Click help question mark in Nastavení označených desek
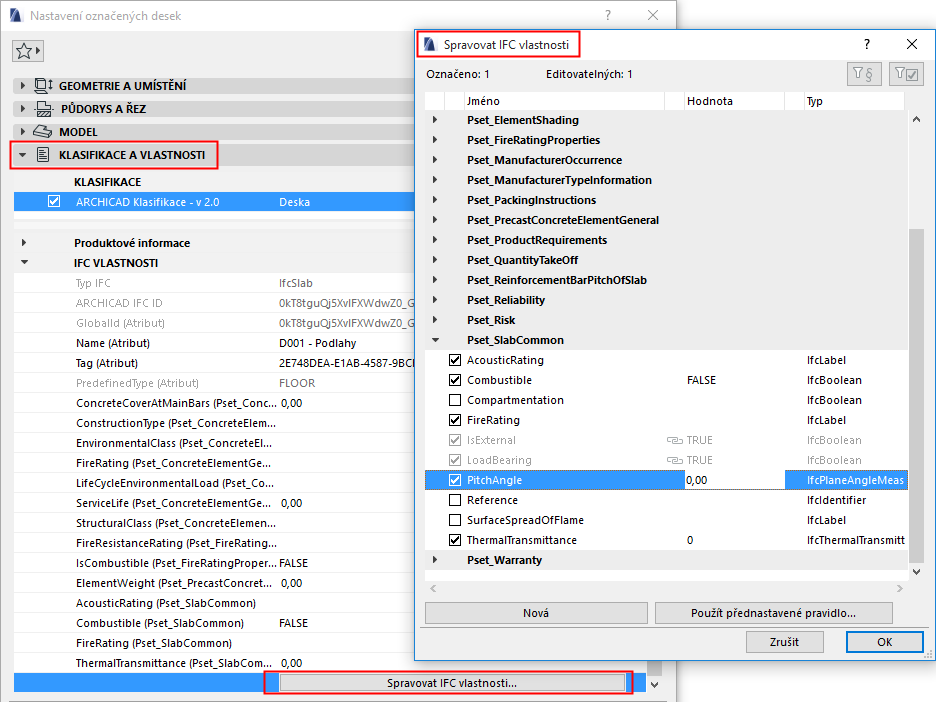The width and height of the screenshot is (936, 702). tap(608, 15)
